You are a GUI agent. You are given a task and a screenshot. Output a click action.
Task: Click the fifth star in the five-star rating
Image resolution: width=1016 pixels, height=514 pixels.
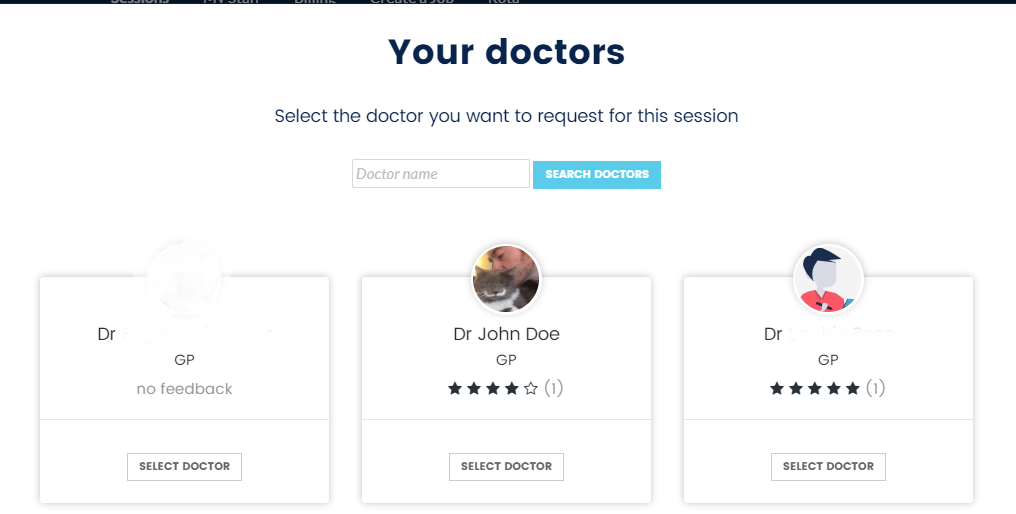coord(853,388)
